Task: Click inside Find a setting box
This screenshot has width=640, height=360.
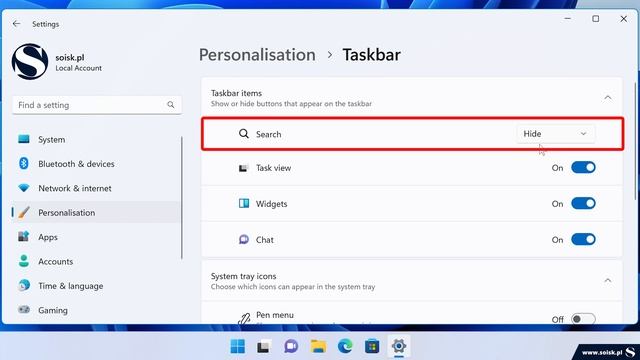Action: [97, 105]
